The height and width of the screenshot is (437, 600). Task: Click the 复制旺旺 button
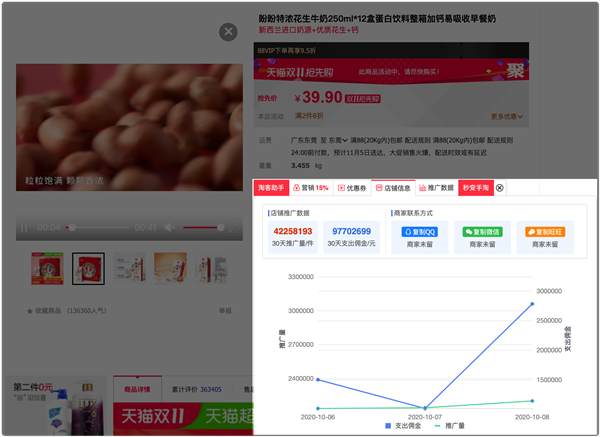[545, 231]
